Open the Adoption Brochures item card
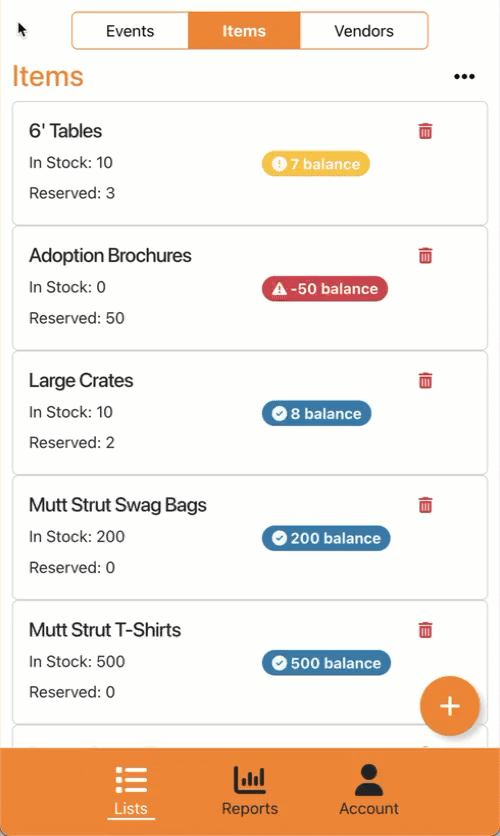The width and height of the screenshot is (500, 836). point(250,288)
